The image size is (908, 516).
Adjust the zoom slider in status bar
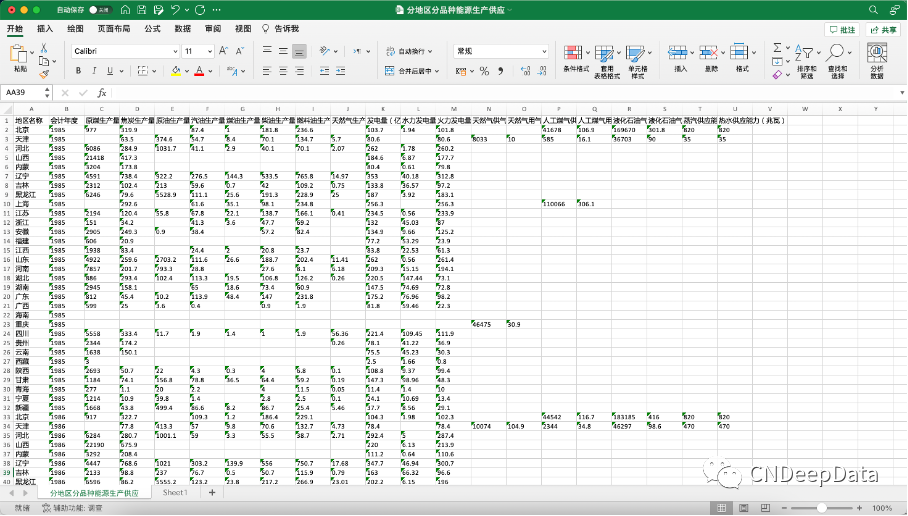point(821,508)
